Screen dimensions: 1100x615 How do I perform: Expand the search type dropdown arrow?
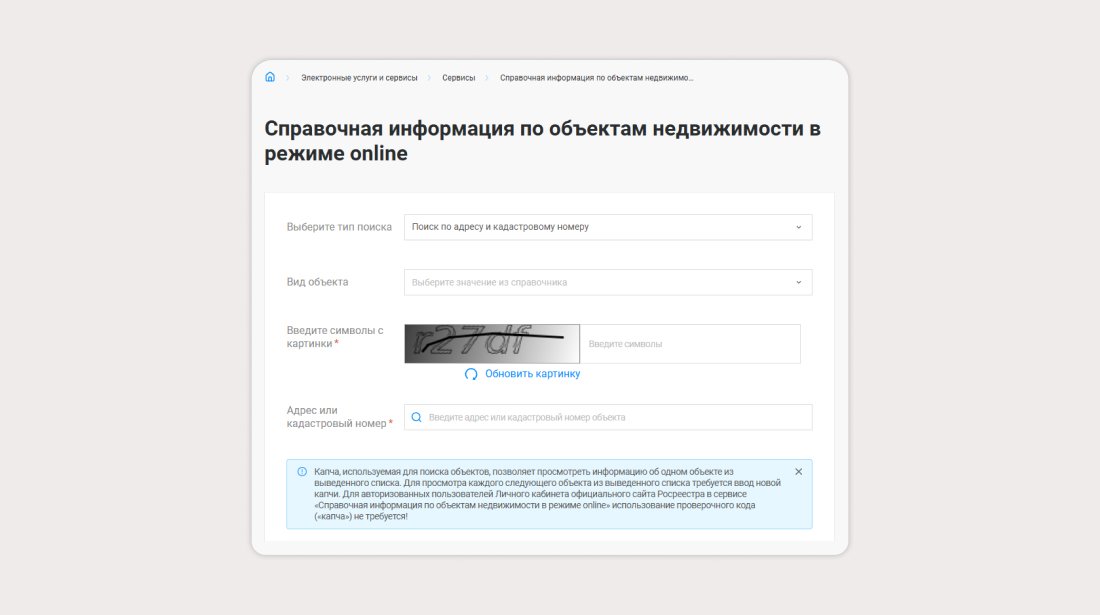click(798, 227)
